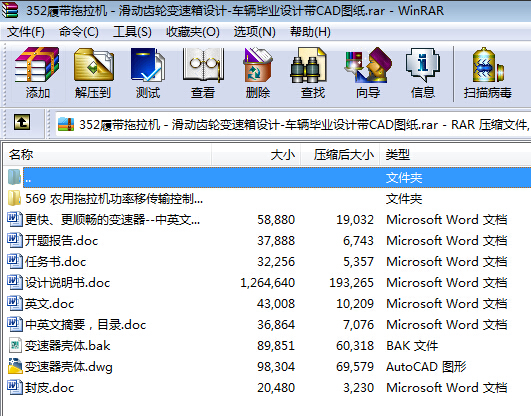Click the archive path address field
The image size is (531, 416).
(x=293, y=124)
